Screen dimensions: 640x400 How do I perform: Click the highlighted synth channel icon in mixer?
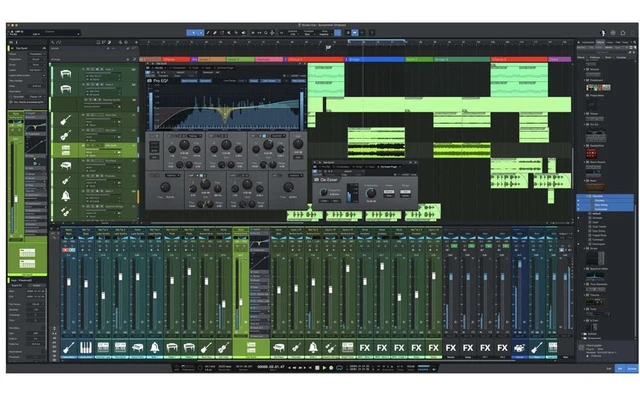click(x=251, y=348)
